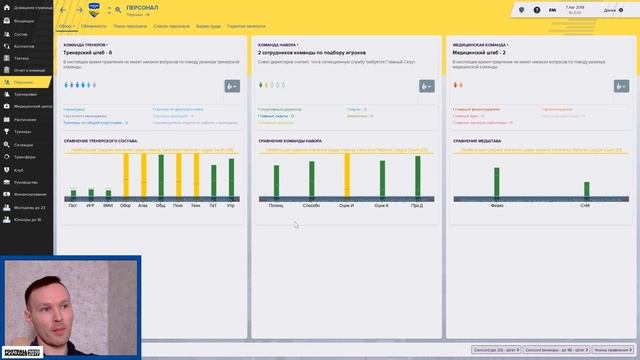Click 'Сравнение тренерского состава' title
Screen dimensions: 640x360
coord(100,141)
